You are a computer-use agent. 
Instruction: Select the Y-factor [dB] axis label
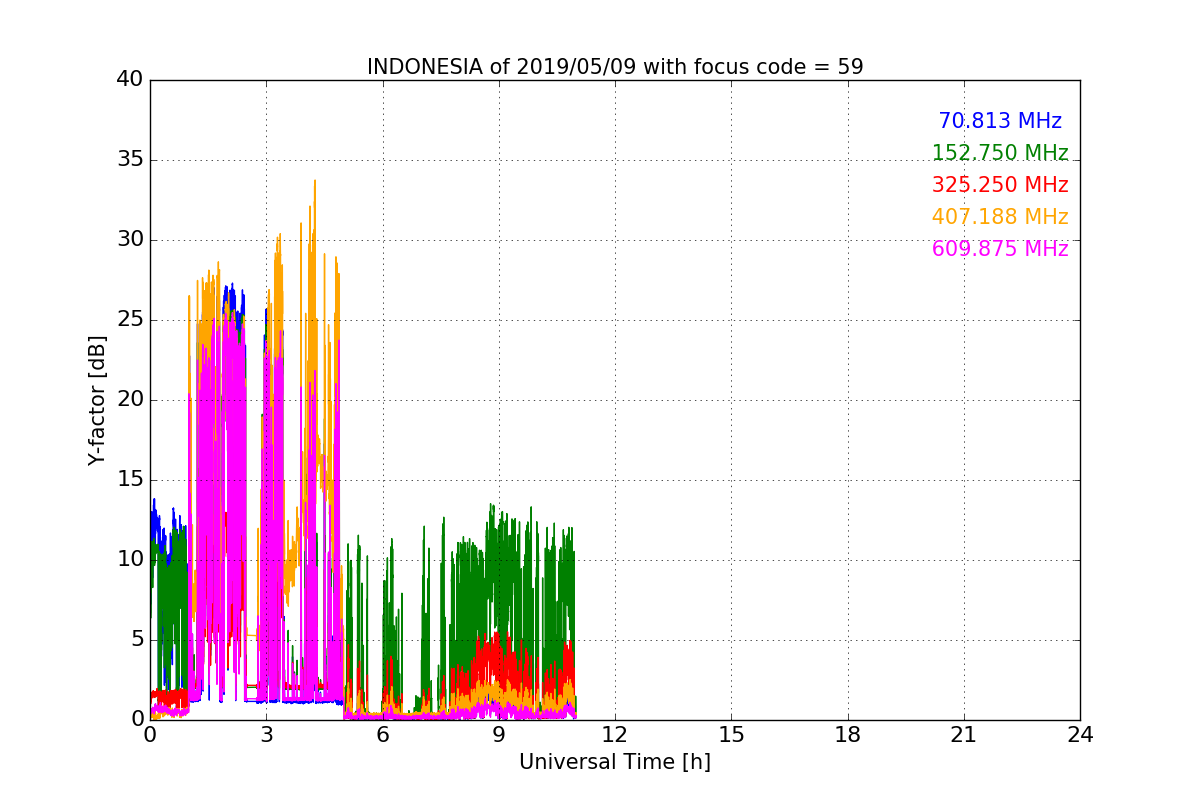97,400
